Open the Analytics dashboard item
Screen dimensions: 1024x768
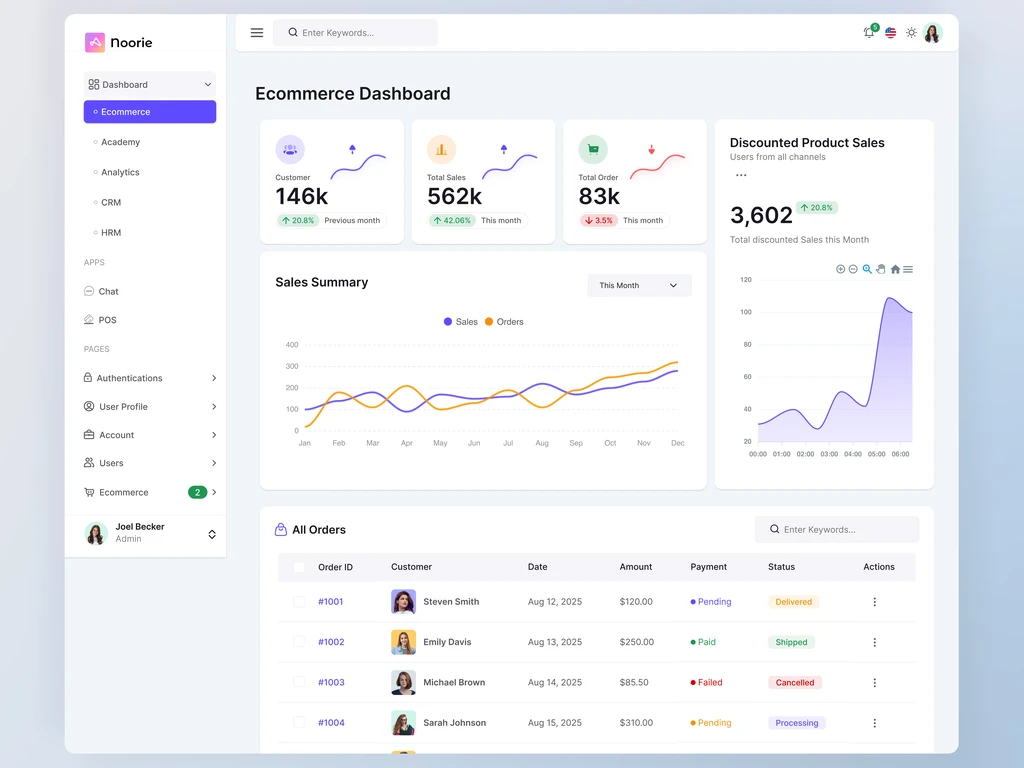click(x=120, y=172)
